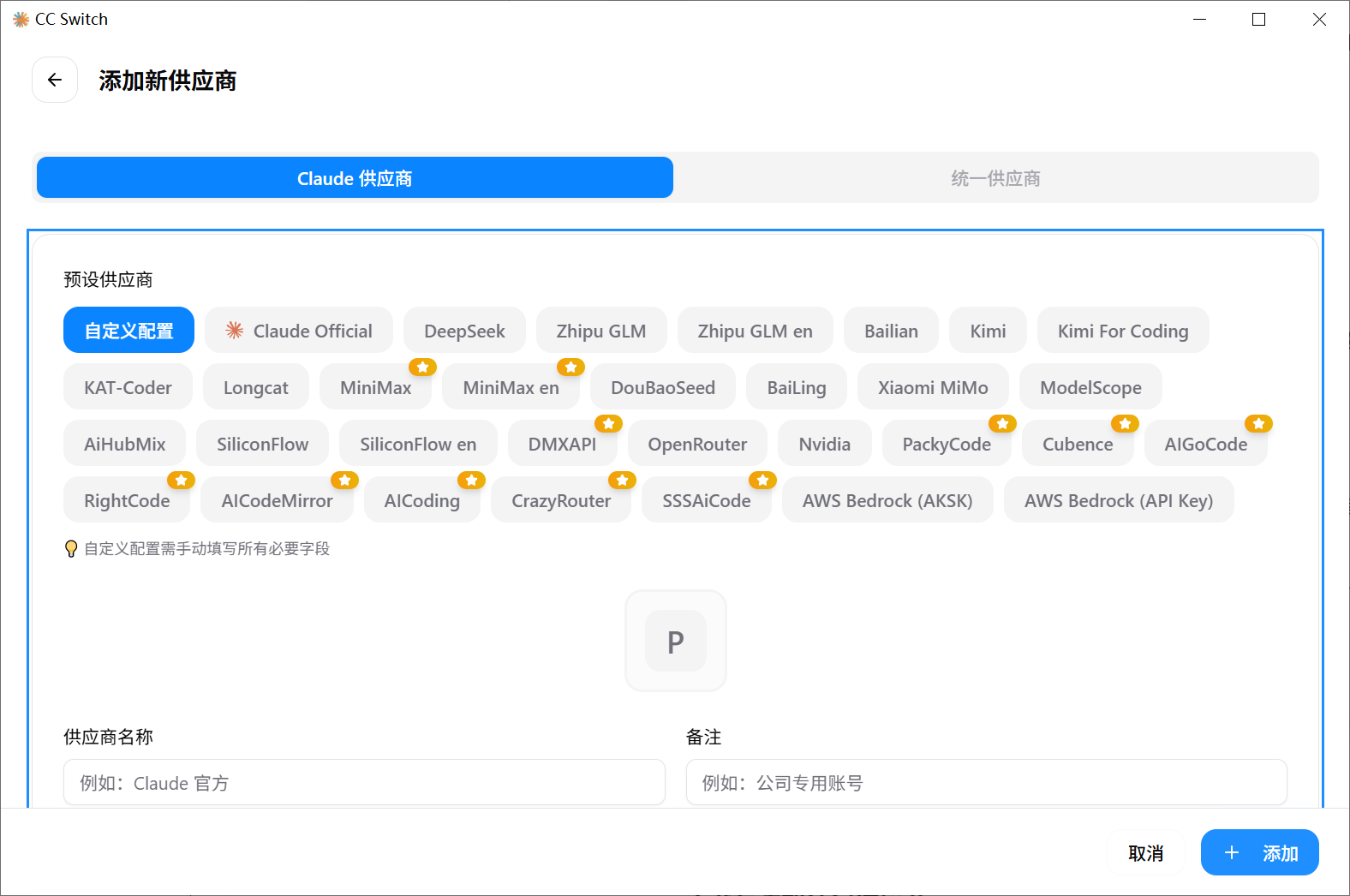This screenshot has width=1350, height=896.
Task: Click the CC Switch app icon in title bar
Action: click(21, 19)
